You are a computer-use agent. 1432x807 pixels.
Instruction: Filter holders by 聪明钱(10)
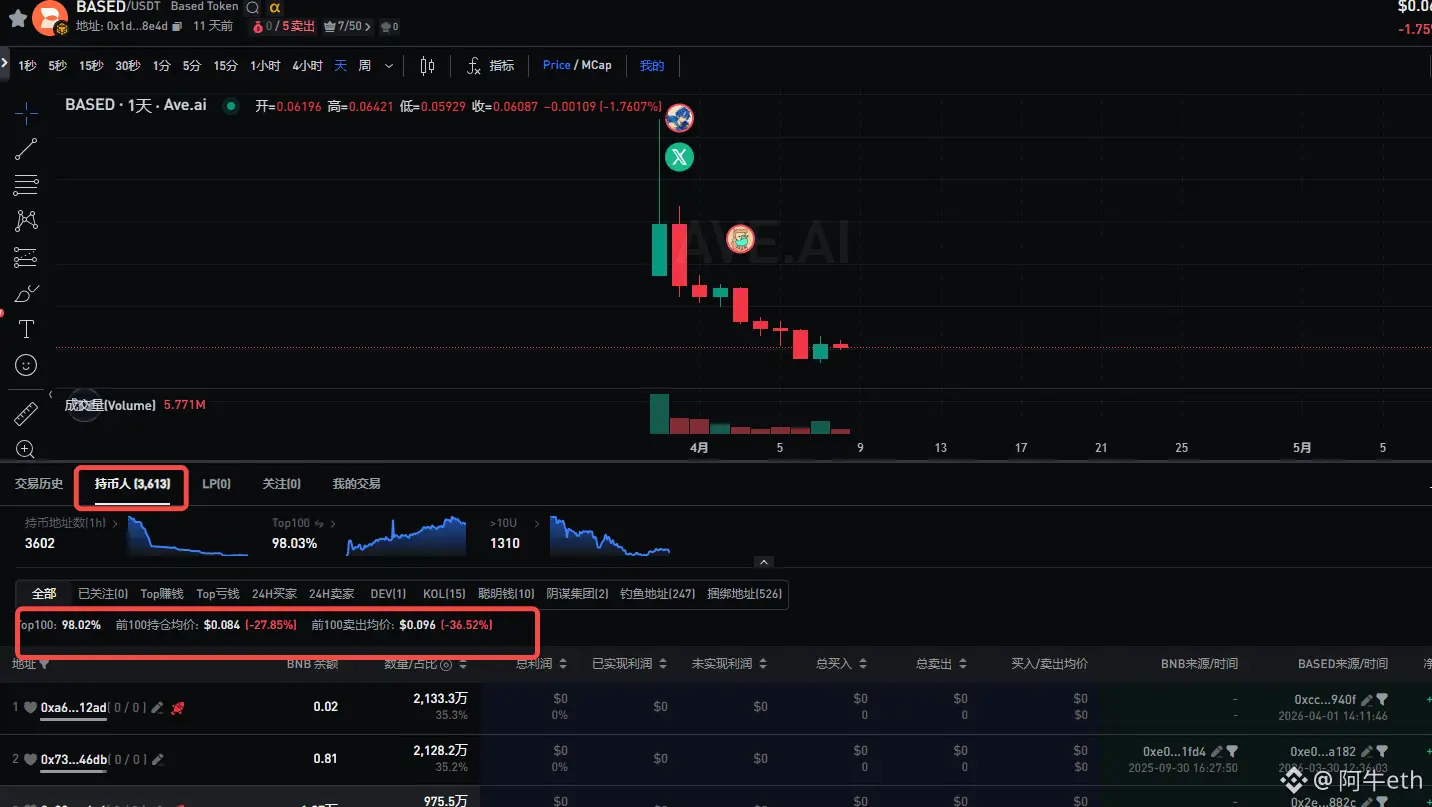[506, 594]
